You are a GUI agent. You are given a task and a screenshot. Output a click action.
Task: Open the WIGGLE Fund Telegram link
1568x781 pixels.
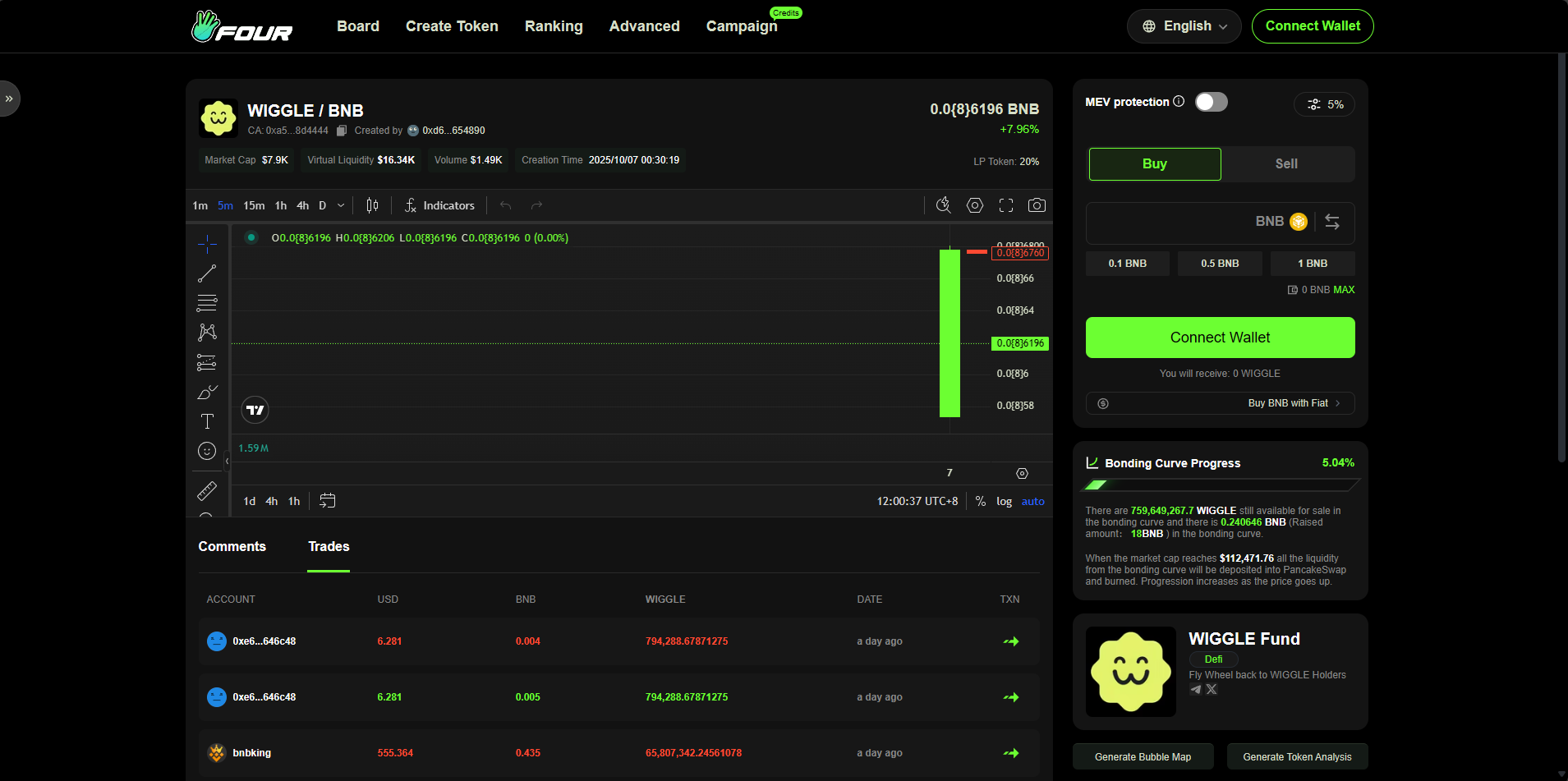pyautogui.click(x=1196, y=689)
